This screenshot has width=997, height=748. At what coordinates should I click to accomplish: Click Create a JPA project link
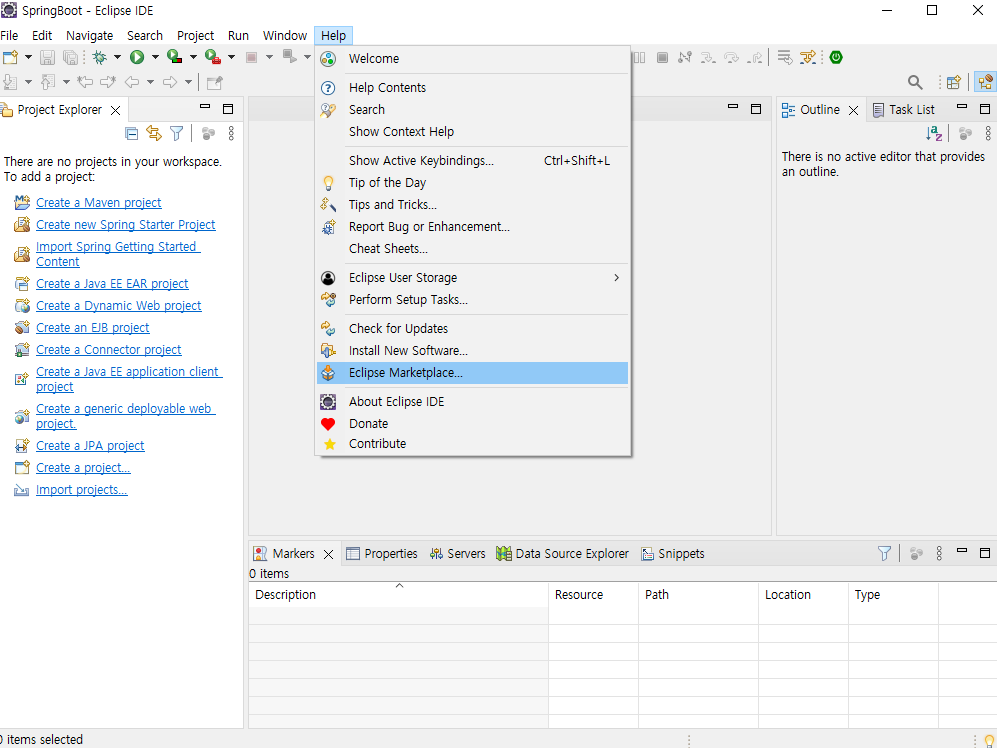[x=90, y=446]
